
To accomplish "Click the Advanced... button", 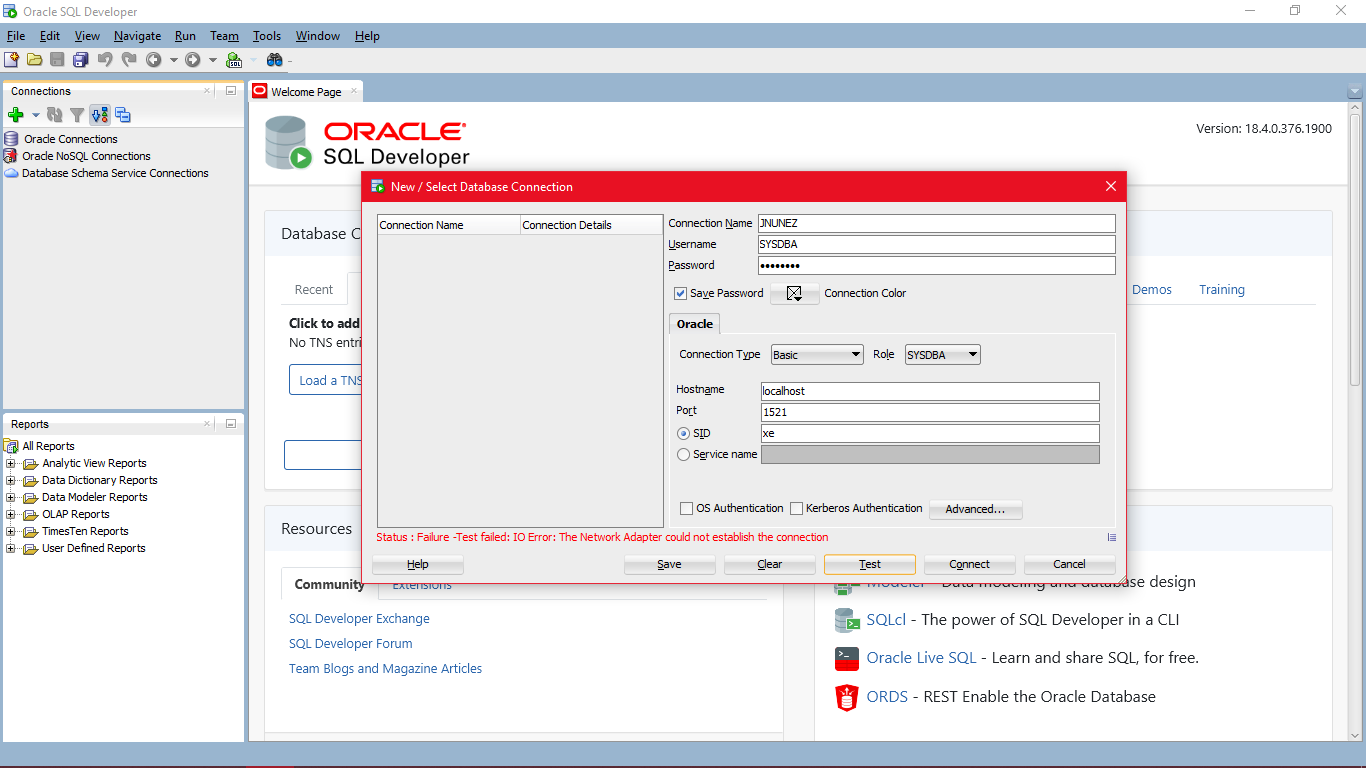I will (975, 509).
